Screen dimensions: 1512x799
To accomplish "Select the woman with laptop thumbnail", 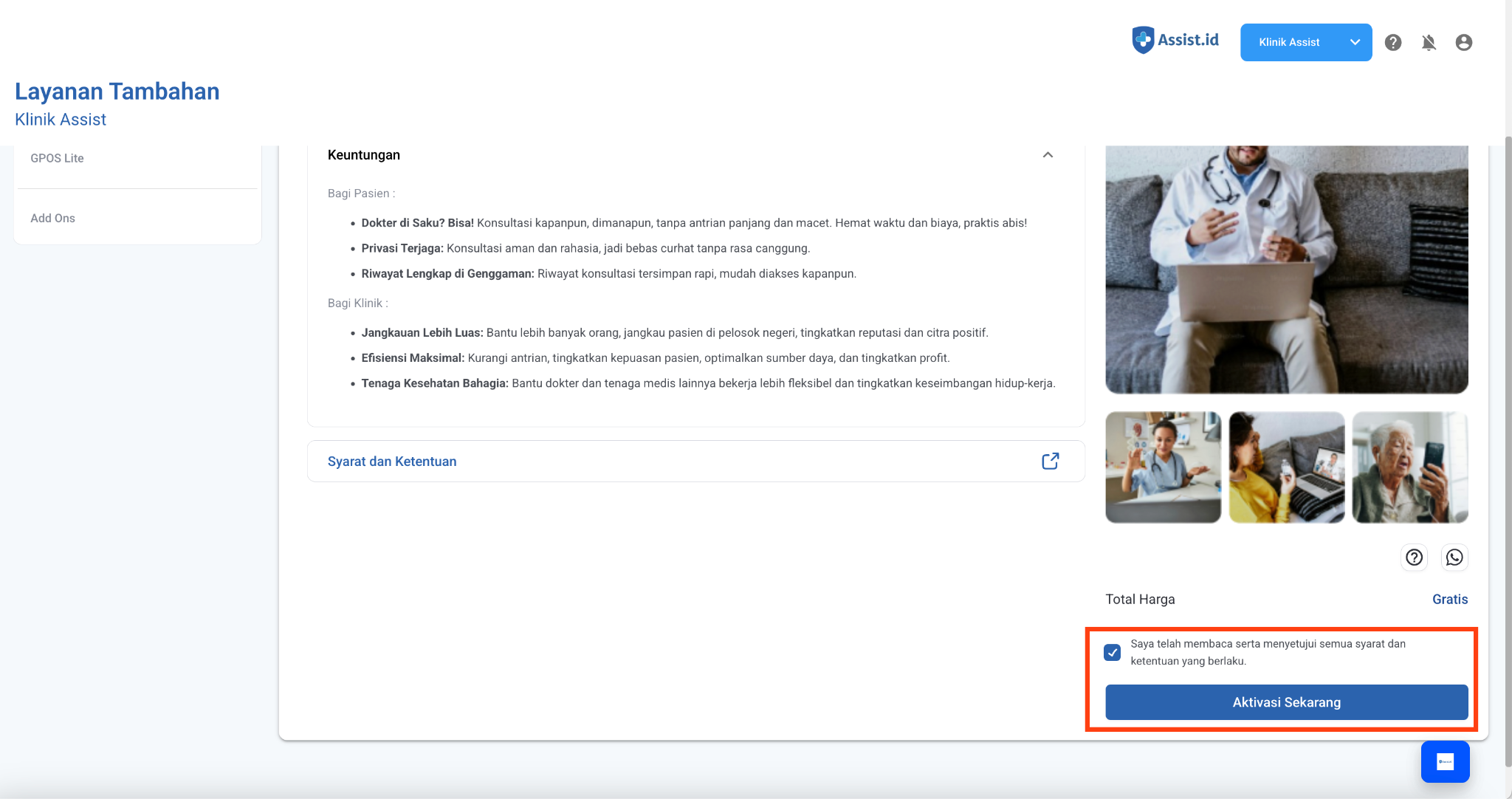I will [1286, 467].
